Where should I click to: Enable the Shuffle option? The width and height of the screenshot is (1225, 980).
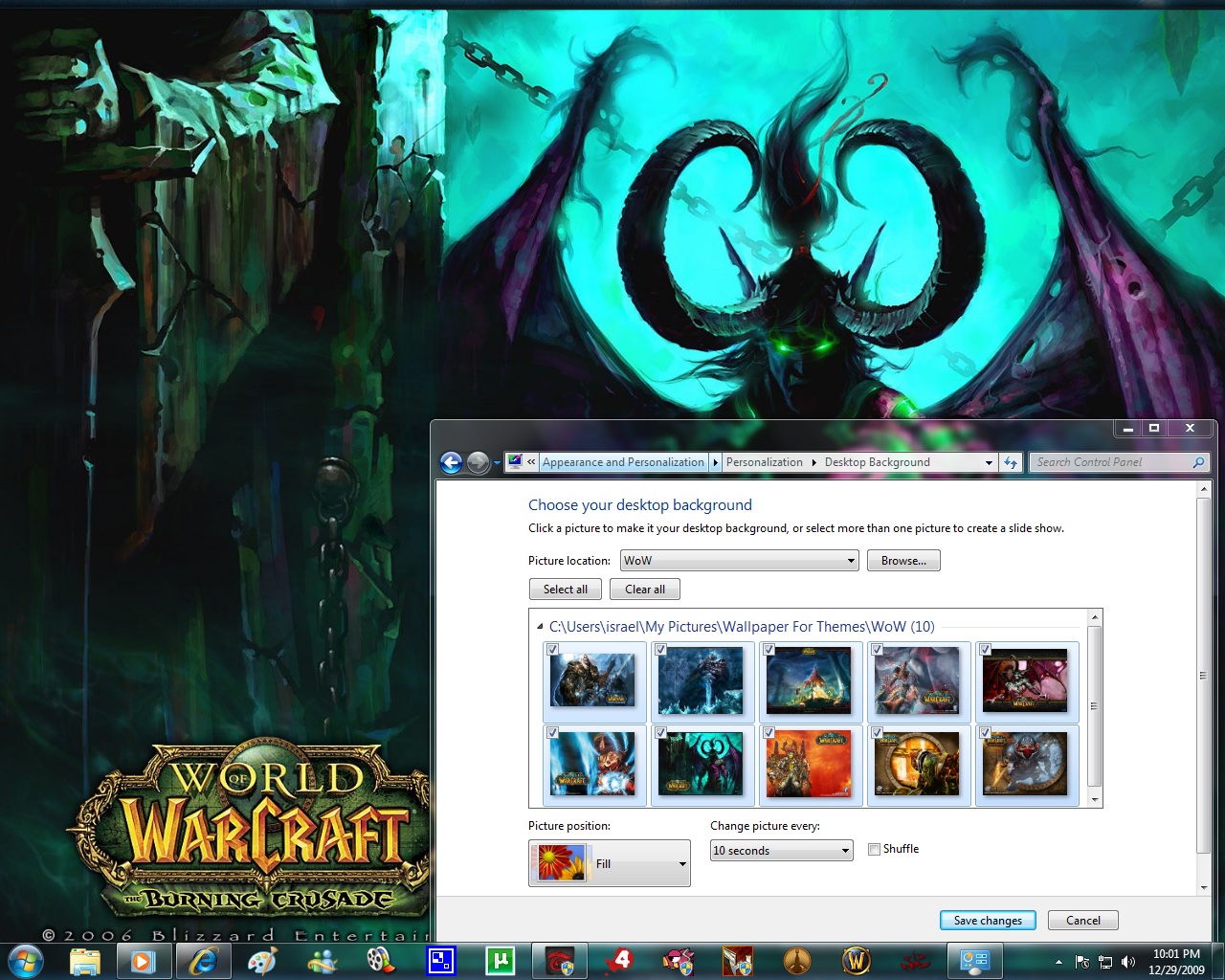click(874, 849)
